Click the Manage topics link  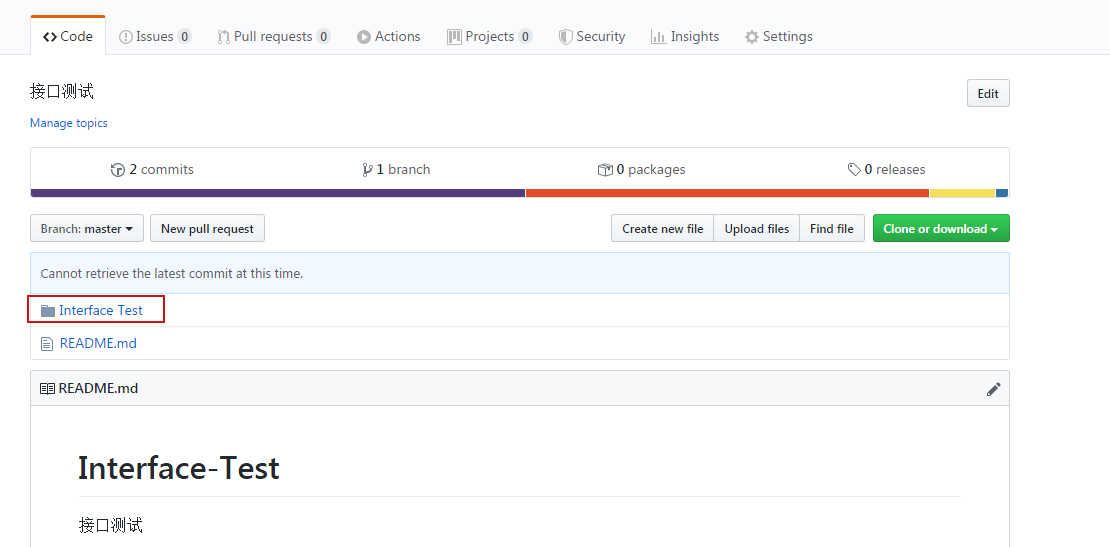point(69,123)
